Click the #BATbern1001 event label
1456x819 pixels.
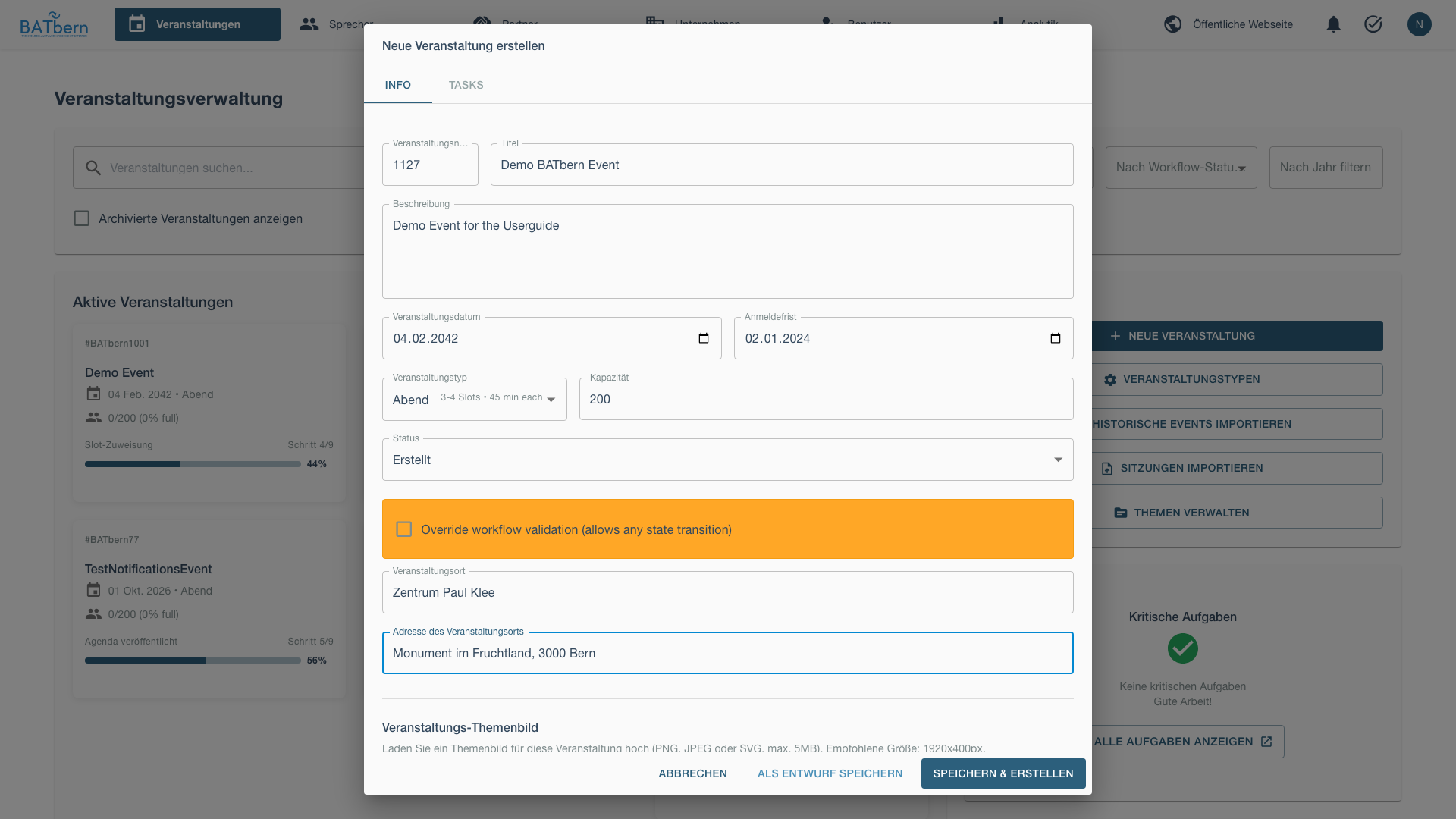[117, 344]
